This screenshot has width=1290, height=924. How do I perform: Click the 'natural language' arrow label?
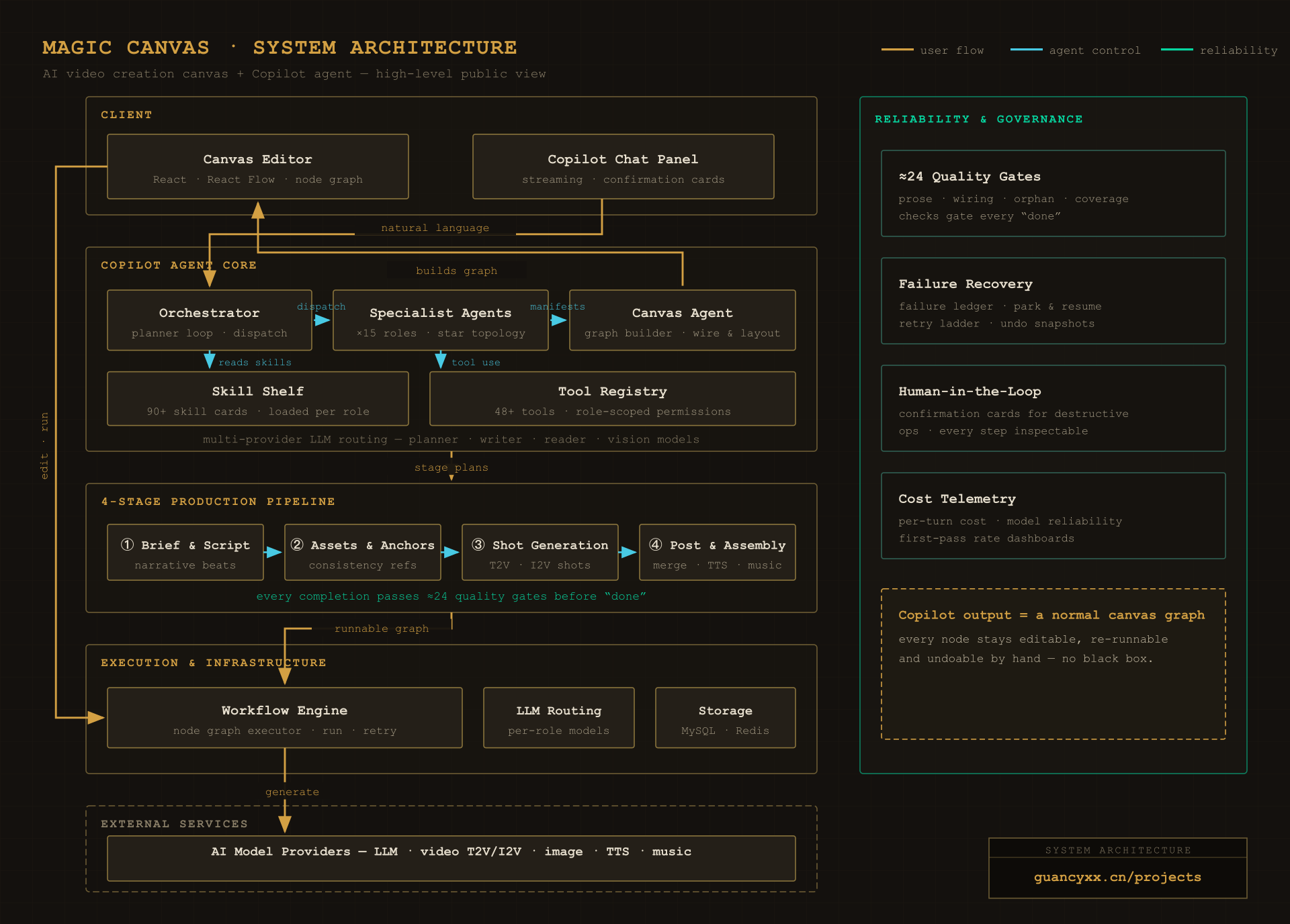pos(435,228)
